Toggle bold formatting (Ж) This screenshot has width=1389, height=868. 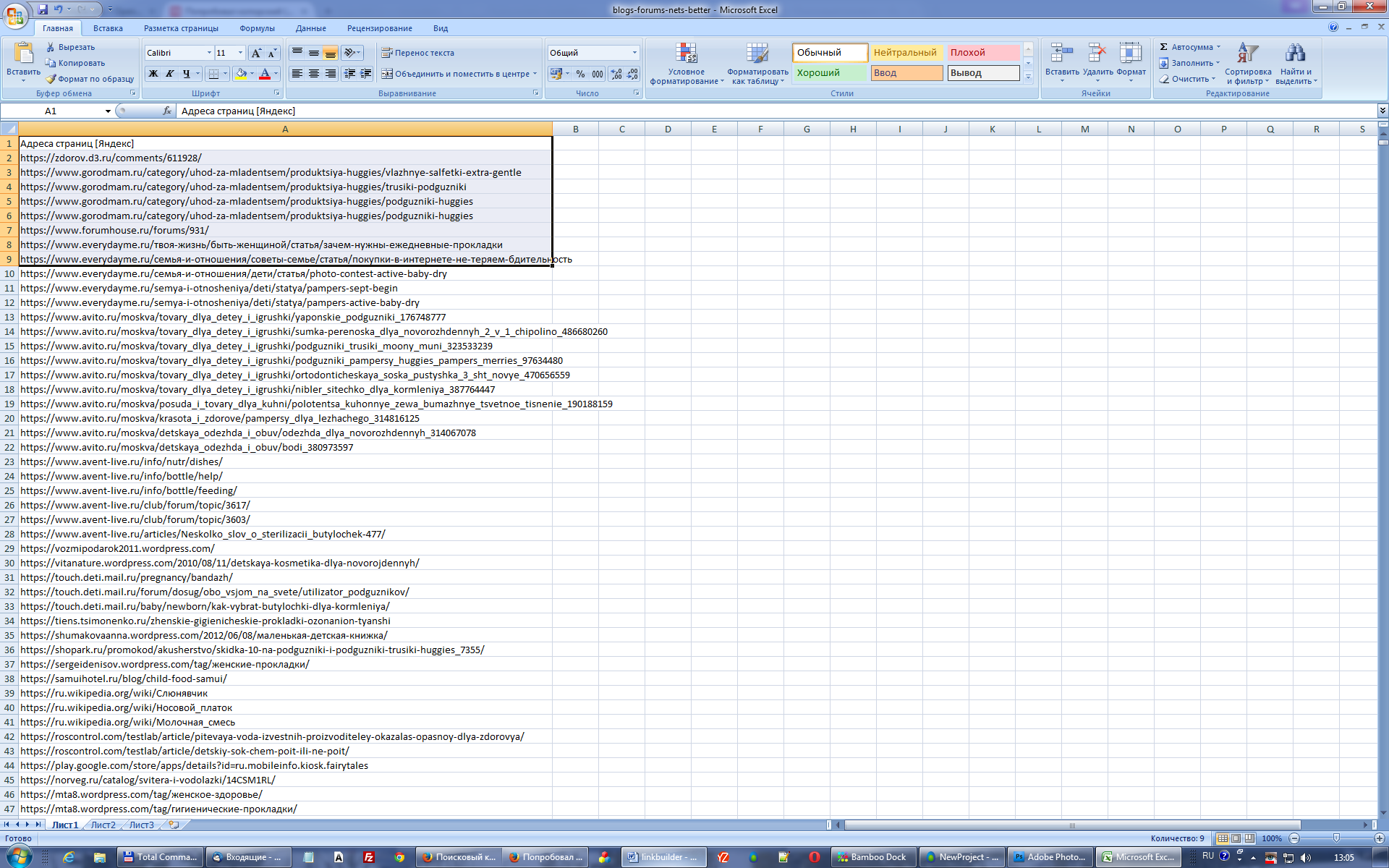pos(153,74)
